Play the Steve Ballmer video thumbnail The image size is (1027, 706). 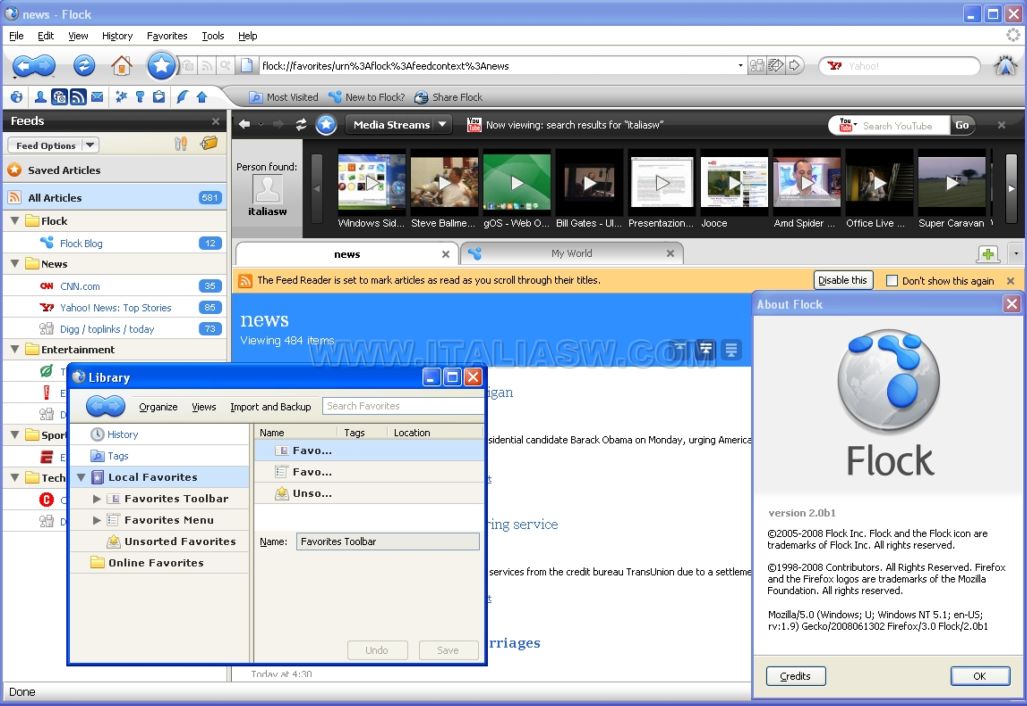[445, 182]
